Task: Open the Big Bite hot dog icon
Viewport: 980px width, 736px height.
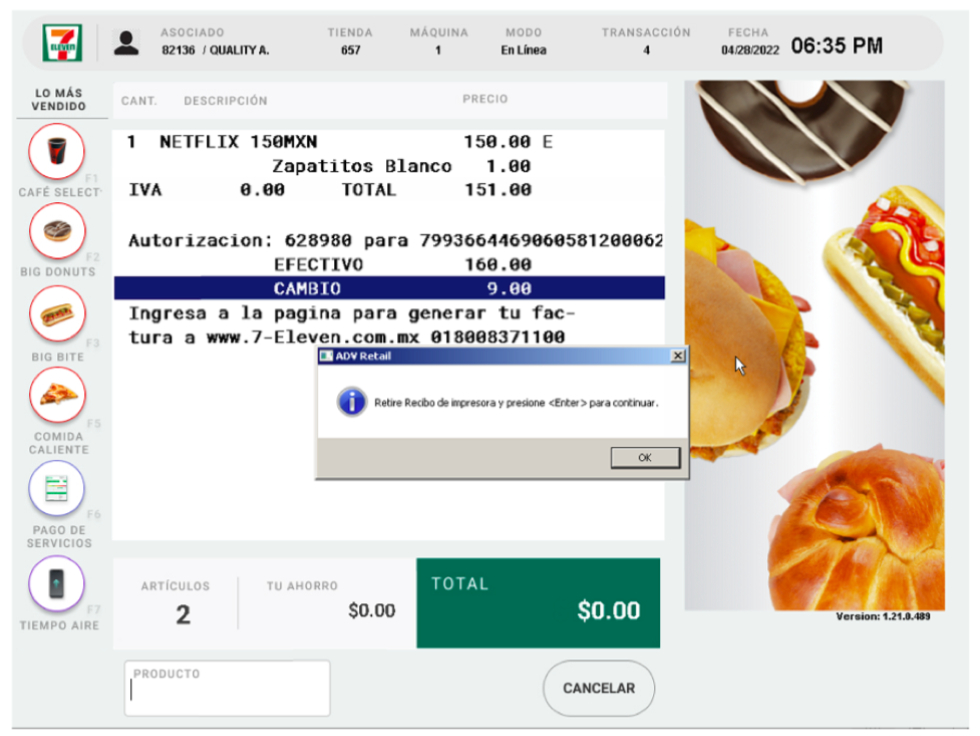Action: click(57, 314)
